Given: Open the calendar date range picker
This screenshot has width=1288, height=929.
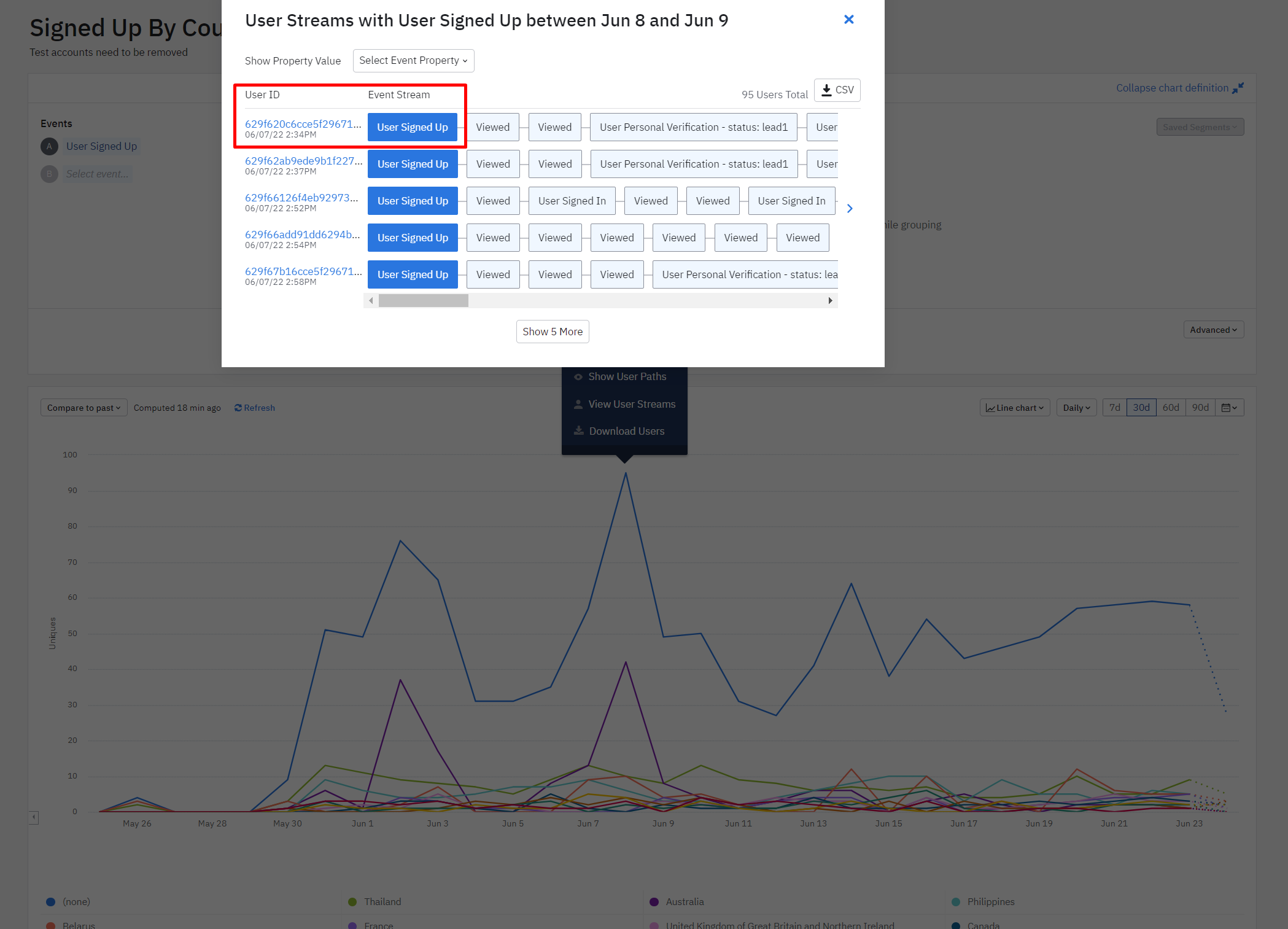Looking at the screenshot, I should 1229,408.
